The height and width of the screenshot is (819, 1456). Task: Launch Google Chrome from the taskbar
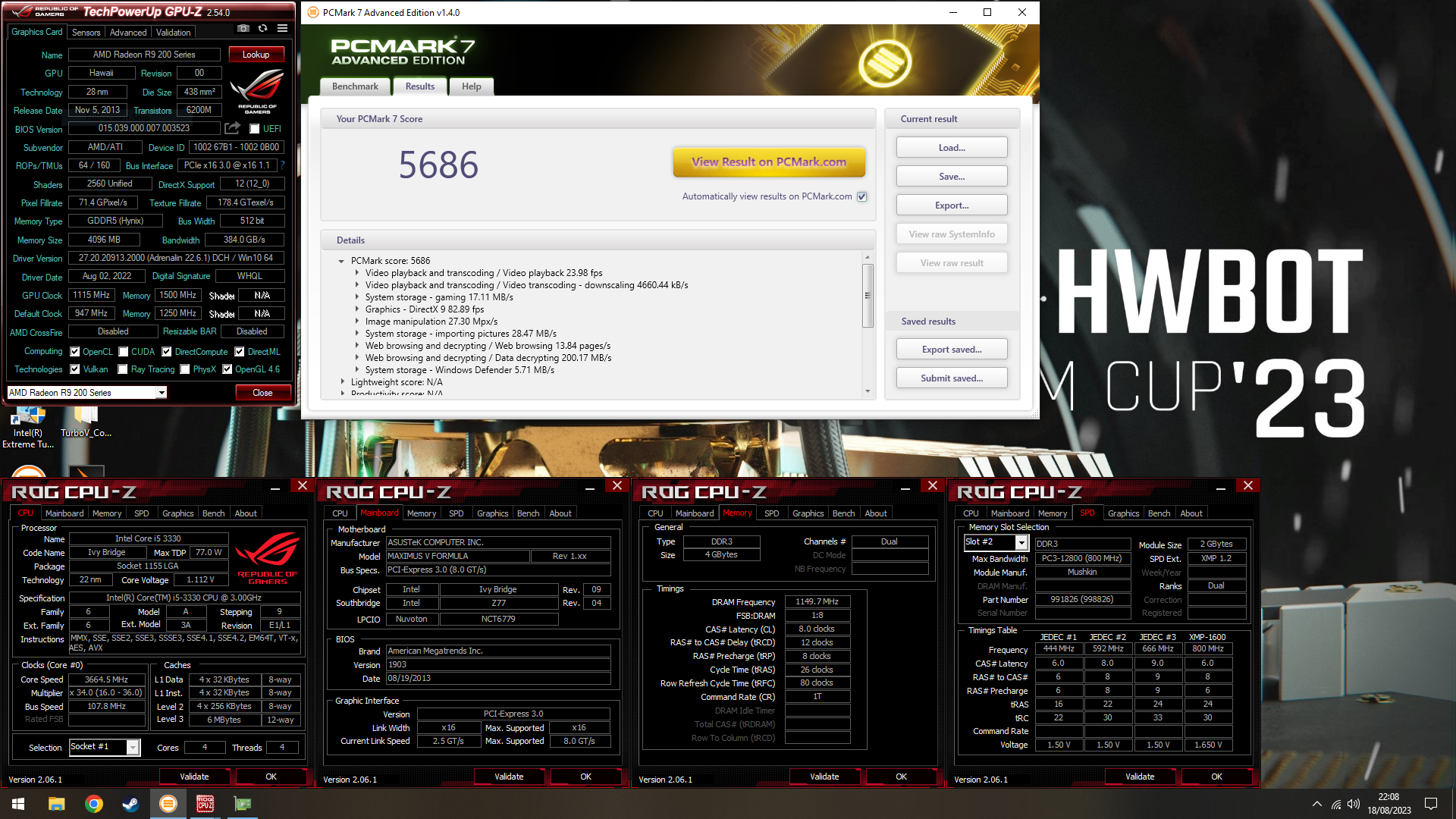(94, 804)
